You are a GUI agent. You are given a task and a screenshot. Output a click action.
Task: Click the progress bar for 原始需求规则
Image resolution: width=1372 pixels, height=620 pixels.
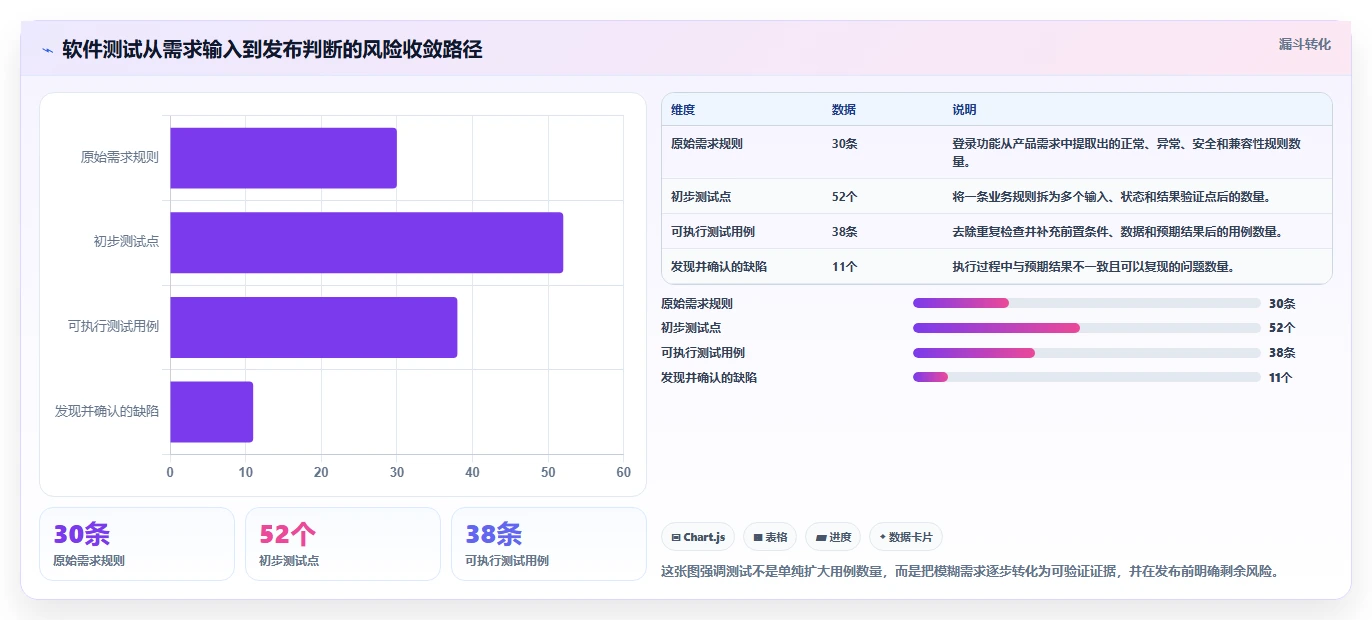(1086, 303)
